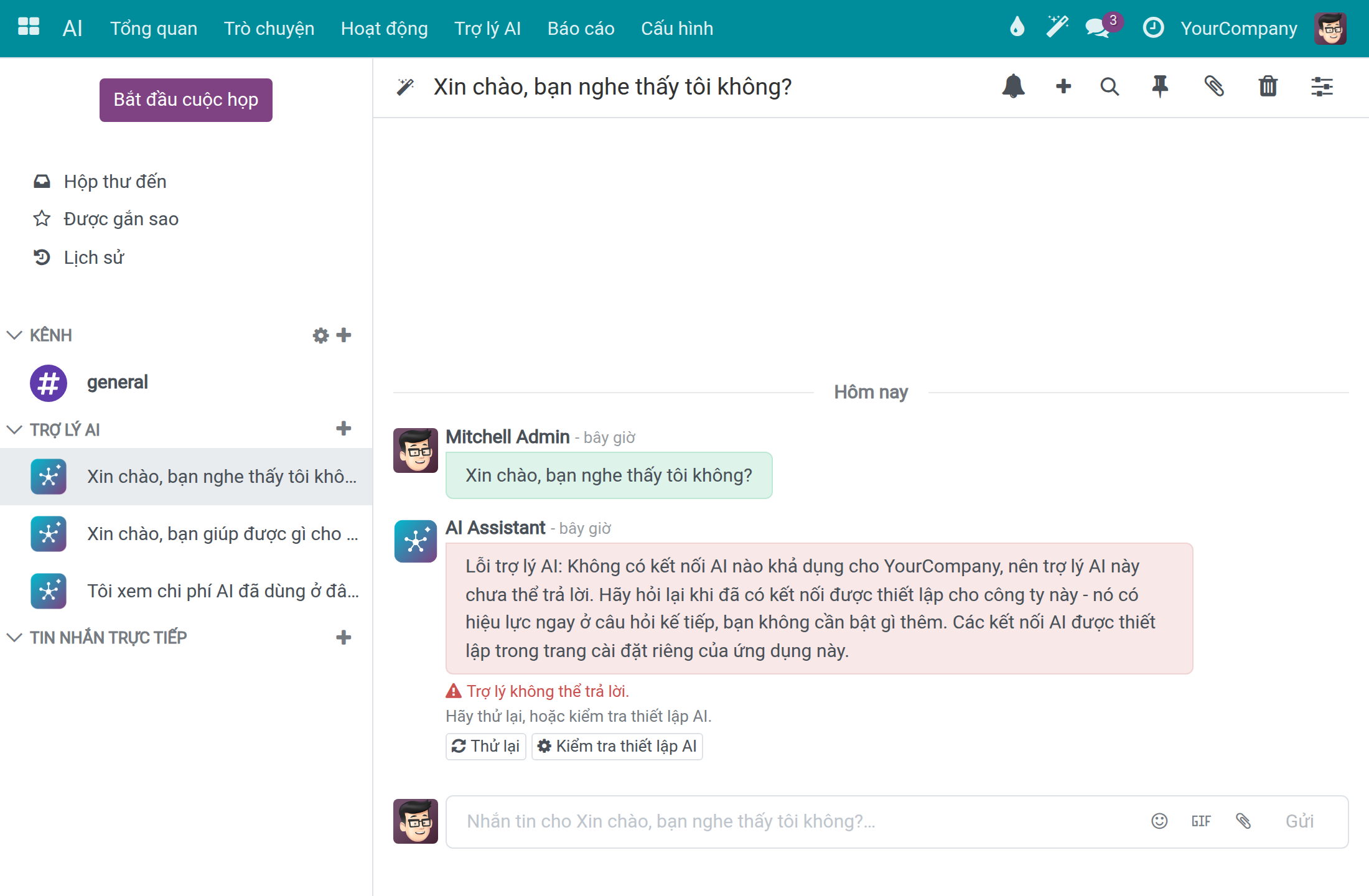Insert emoji in the message composer
This screenshot has height=896, width=1369.
click(x=1159, y=821)
